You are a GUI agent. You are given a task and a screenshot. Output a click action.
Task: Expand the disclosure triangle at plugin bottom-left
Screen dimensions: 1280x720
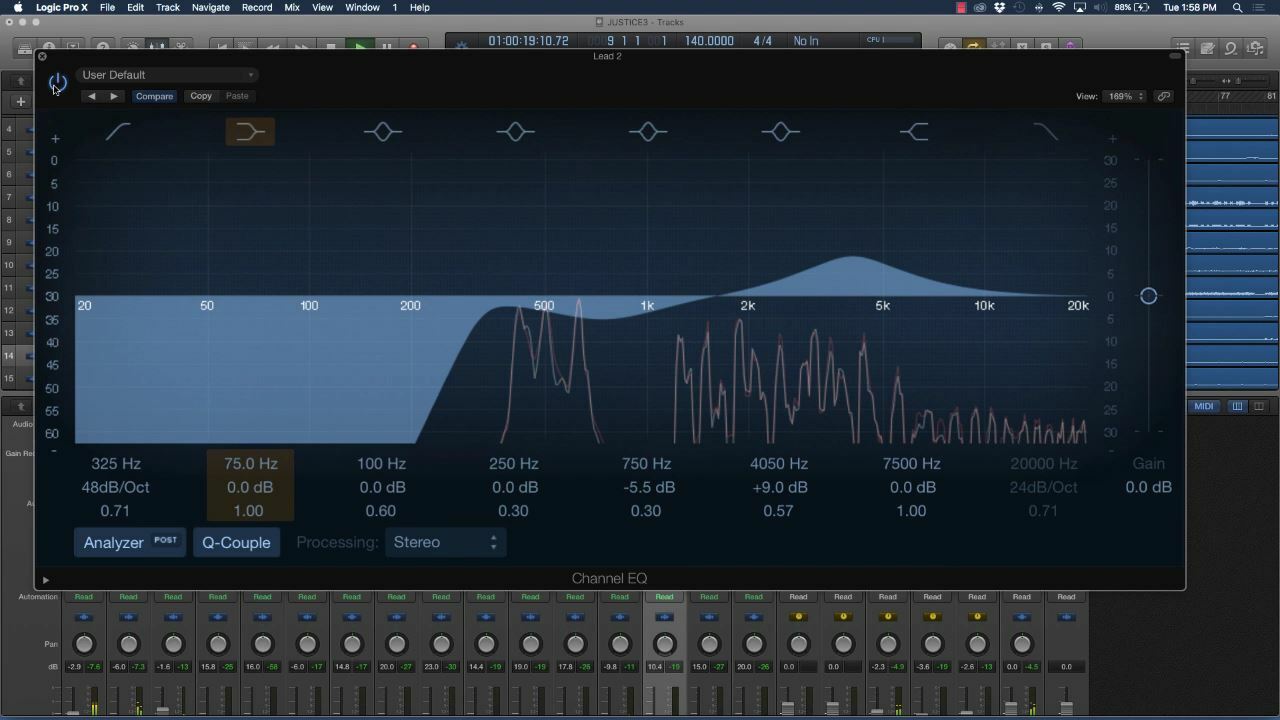click(x=45, y=579)
